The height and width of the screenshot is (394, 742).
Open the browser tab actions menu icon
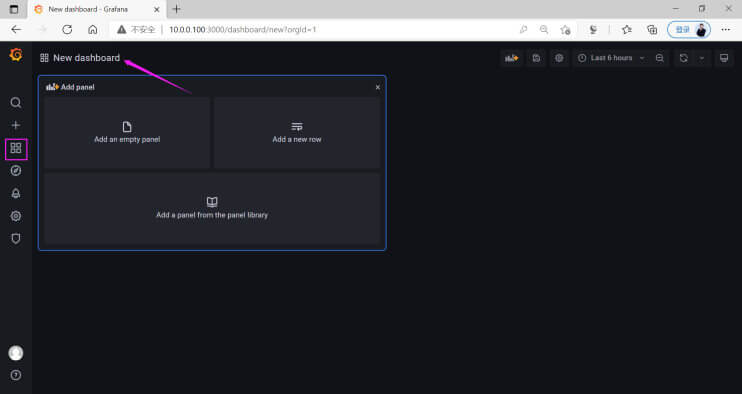[x=14, y=9]
